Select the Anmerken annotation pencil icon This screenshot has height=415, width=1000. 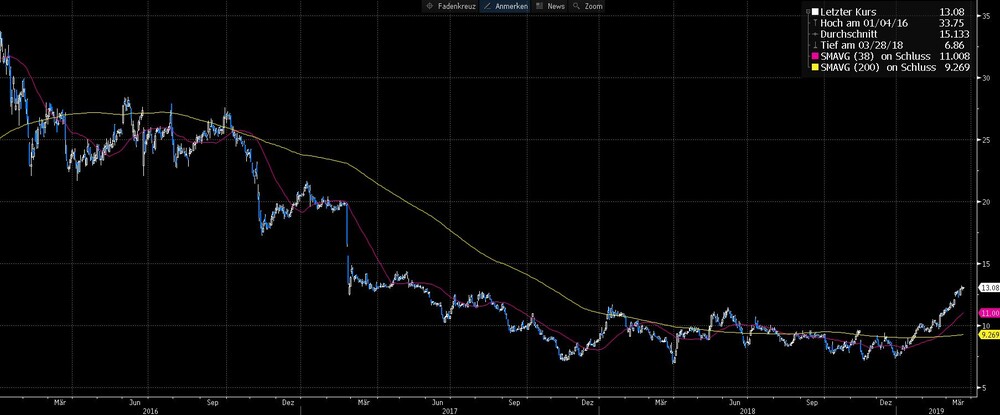(488, 6)
